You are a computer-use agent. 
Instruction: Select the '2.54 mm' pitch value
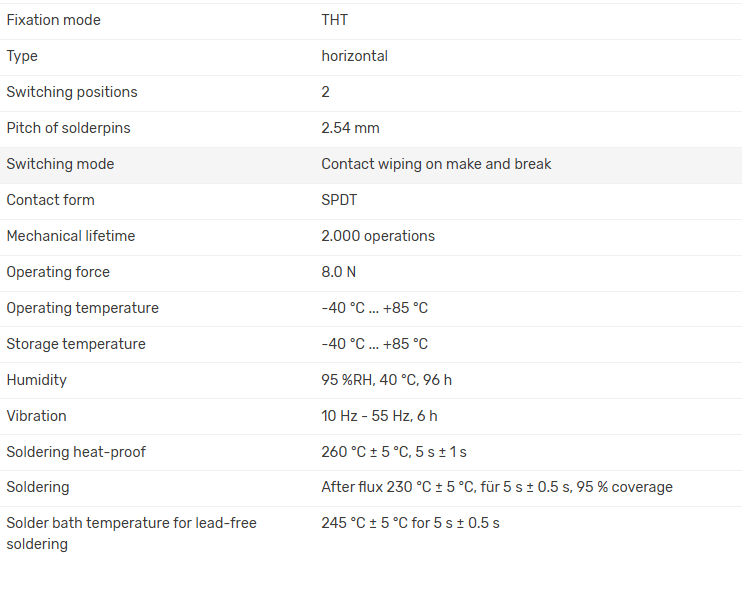tap(350, 128)
